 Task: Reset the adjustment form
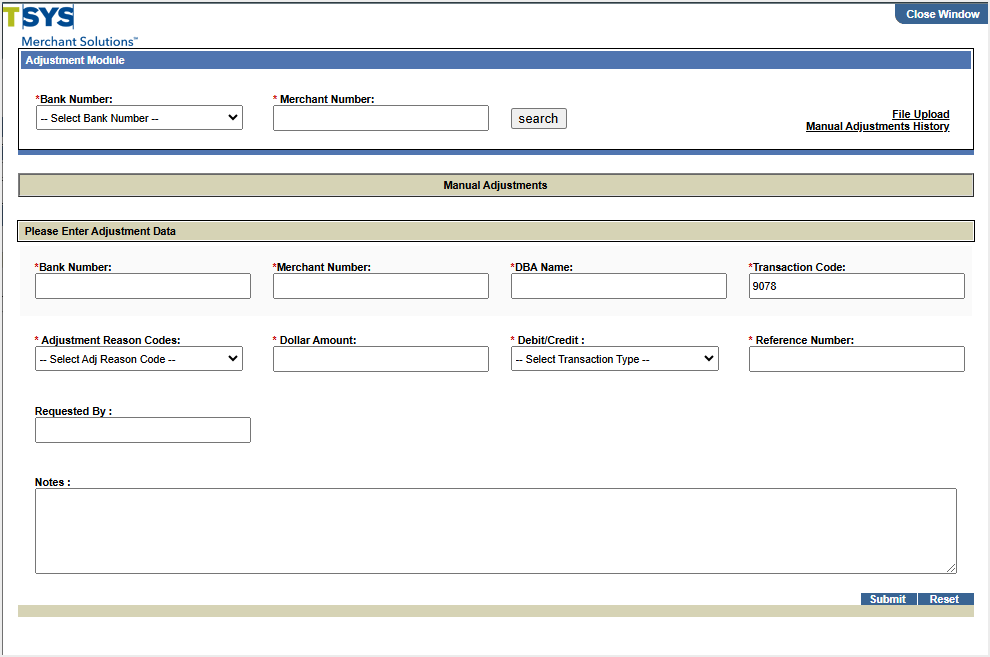pos(945,599)
